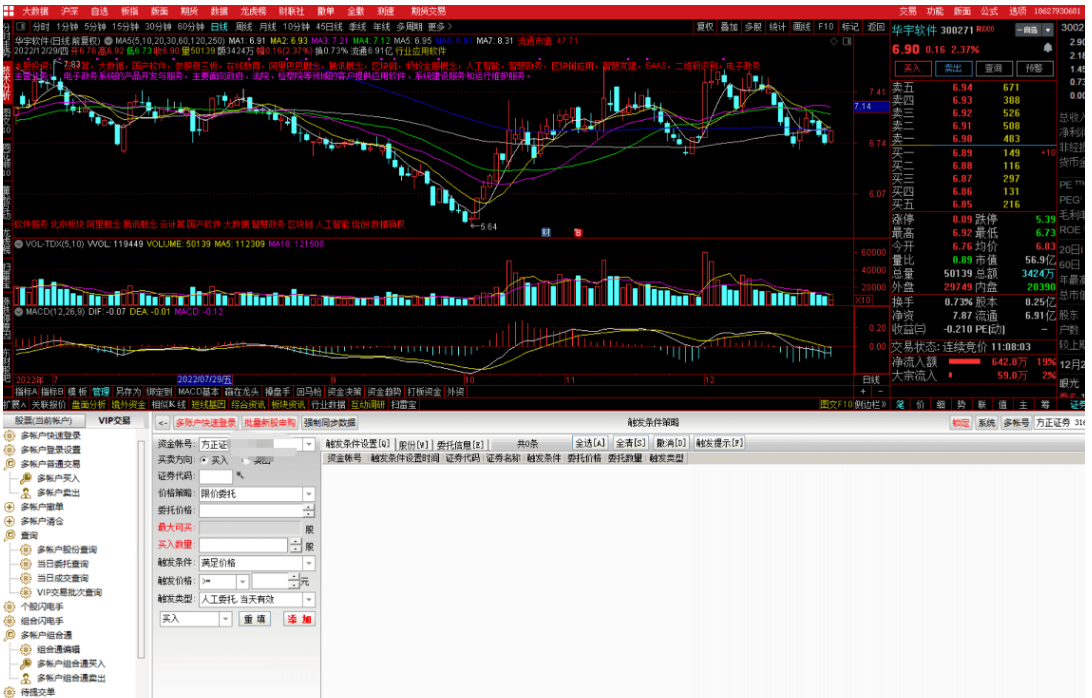Open the 股份[V] tab

(413, 444)
